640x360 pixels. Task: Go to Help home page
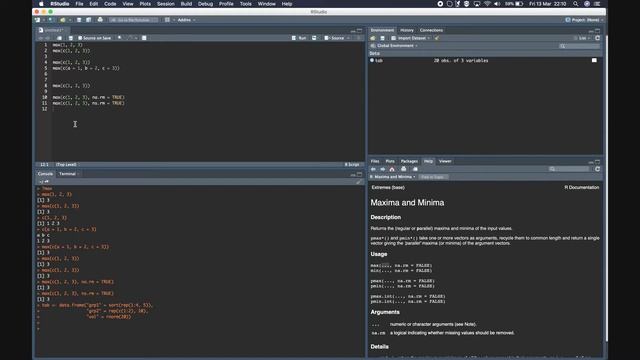point(392,169)
